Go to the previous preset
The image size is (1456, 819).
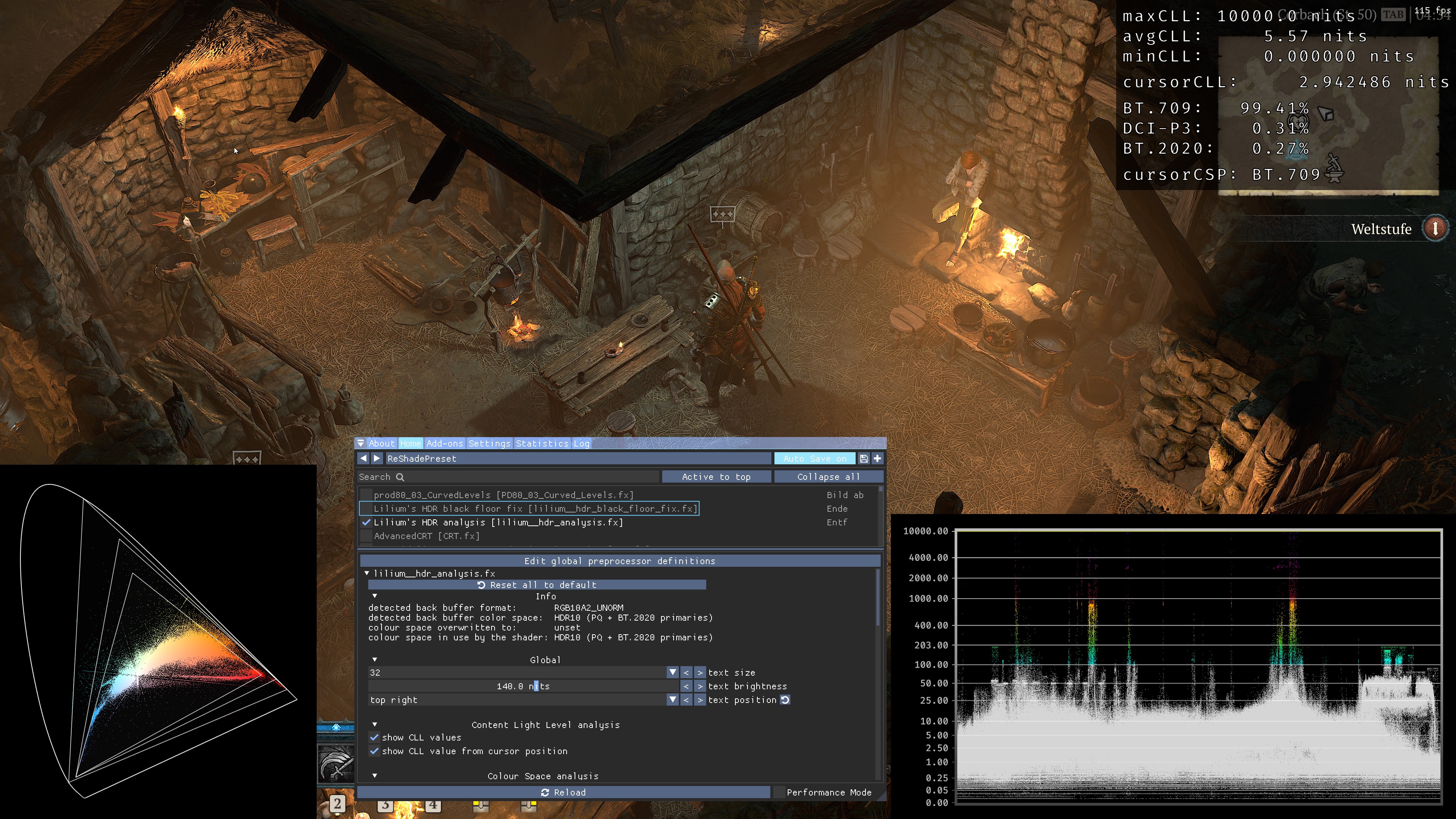click(363, 458)
